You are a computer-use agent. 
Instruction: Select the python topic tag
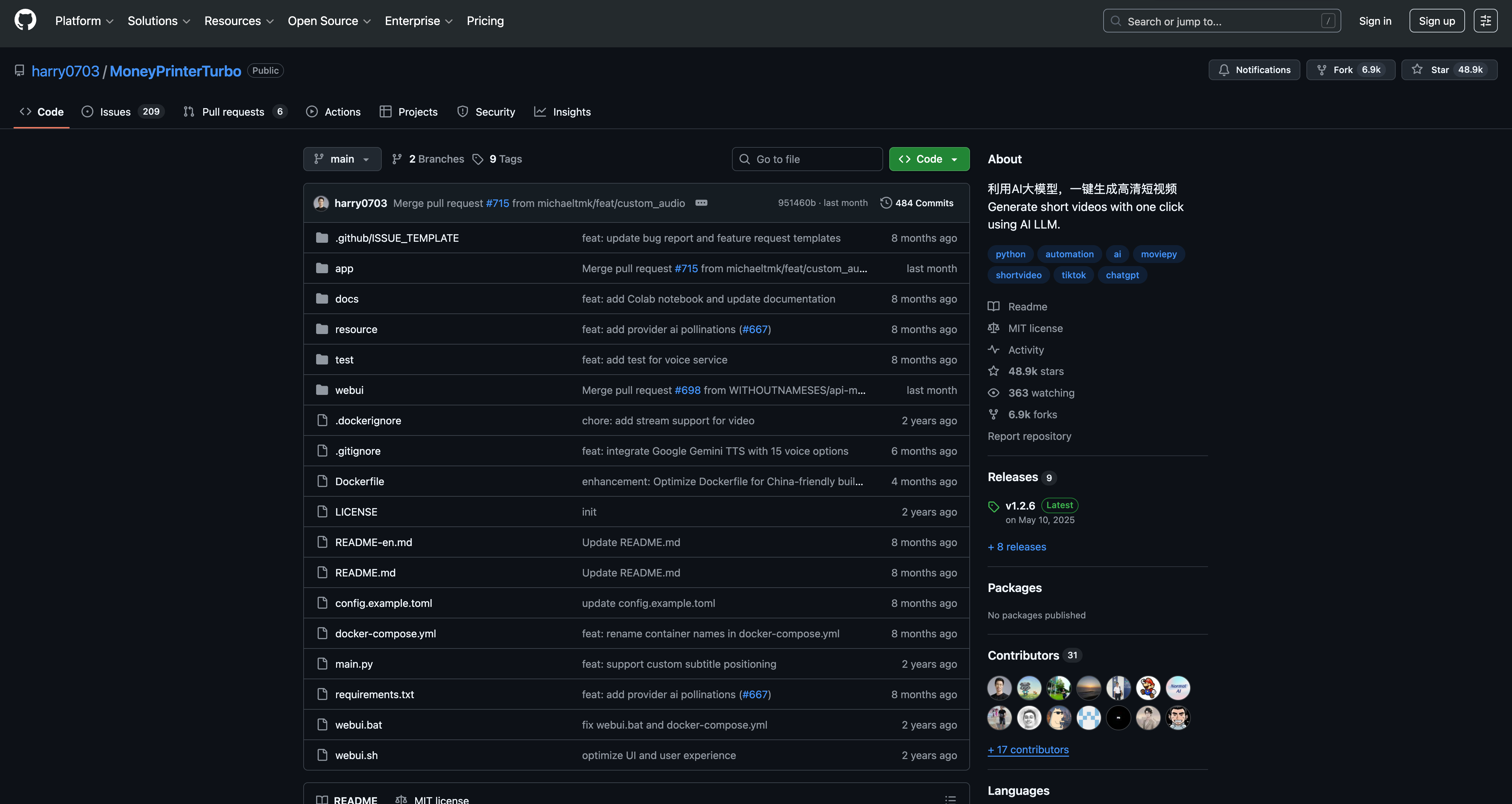[x=1010, y=254]
